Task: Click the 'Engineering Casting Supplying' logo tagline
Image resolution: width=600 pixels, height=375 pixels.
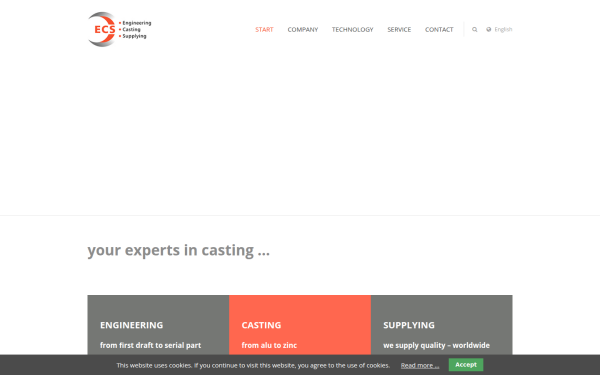Action: (135, 29)
